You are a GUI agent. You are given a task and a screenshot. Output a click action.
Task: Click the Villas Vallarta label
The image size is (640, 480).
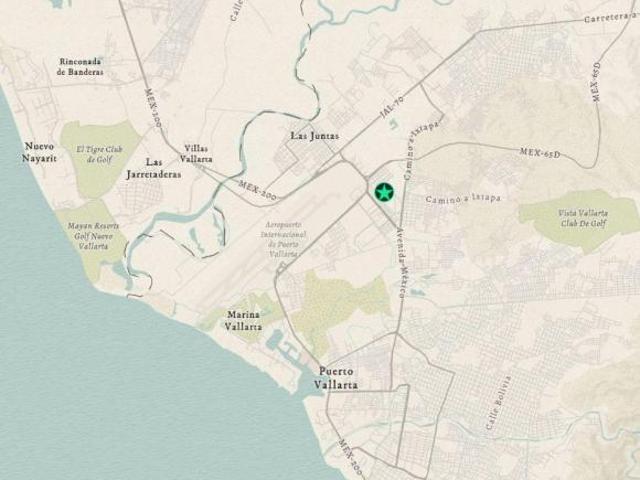tap(196, 153)
